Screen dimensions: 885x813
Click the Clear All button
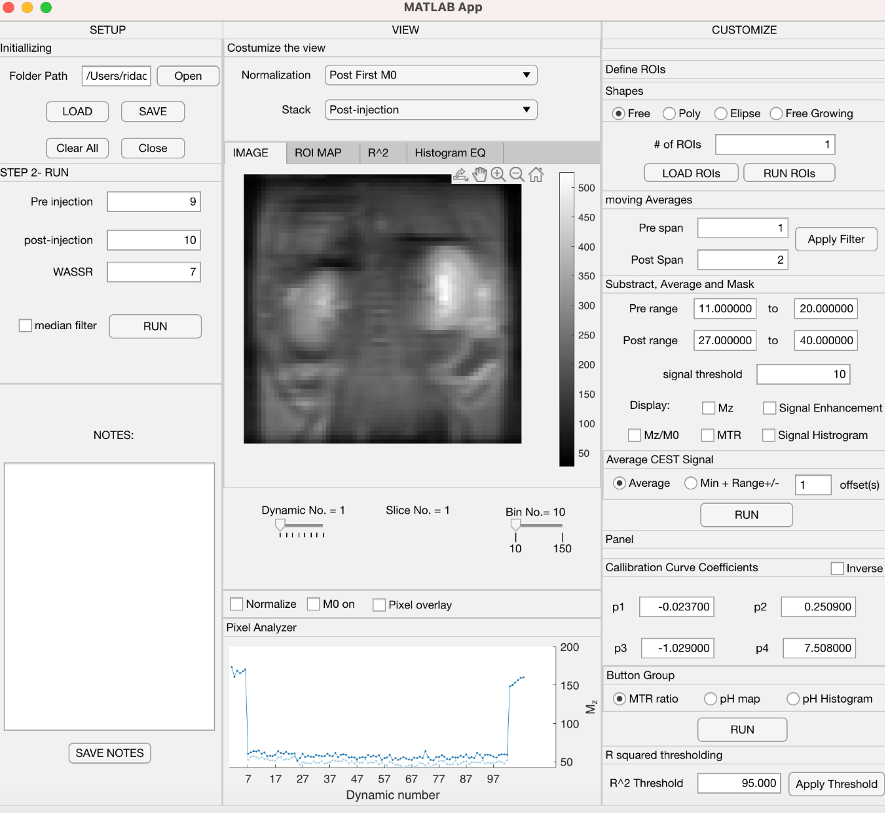point(77,148)
